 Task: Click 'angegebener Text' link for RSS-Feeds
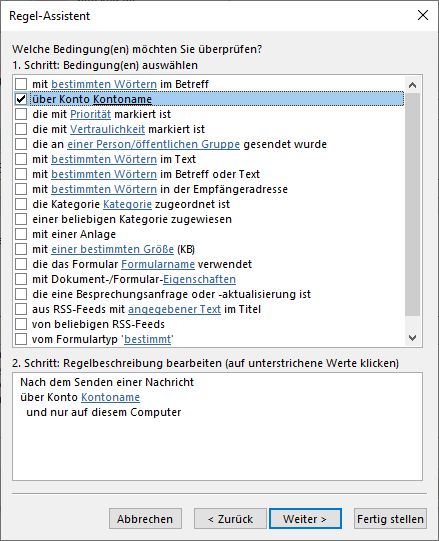point(175,309)
